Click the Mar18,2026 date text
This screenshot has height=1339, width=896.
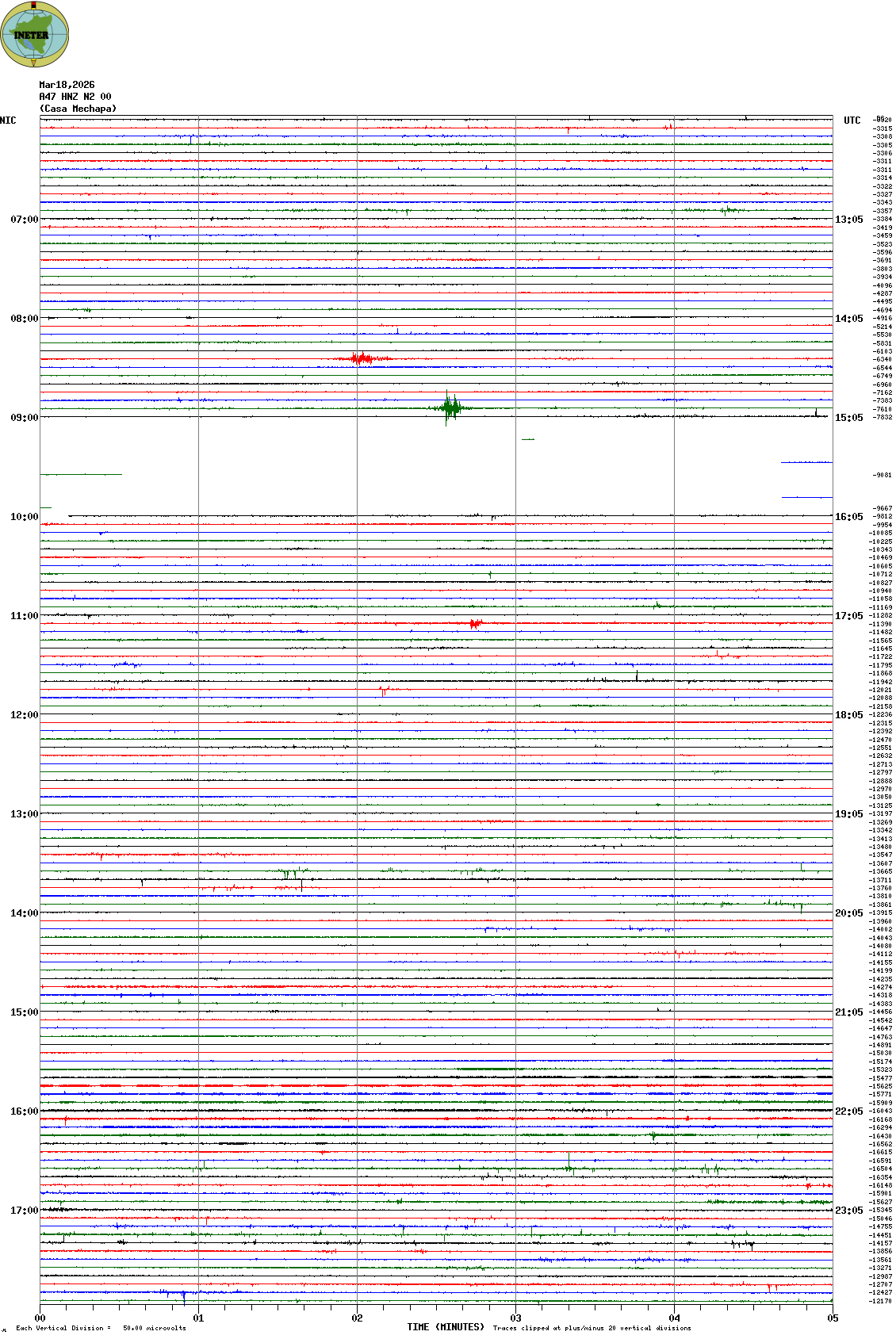tap(67, 85)
